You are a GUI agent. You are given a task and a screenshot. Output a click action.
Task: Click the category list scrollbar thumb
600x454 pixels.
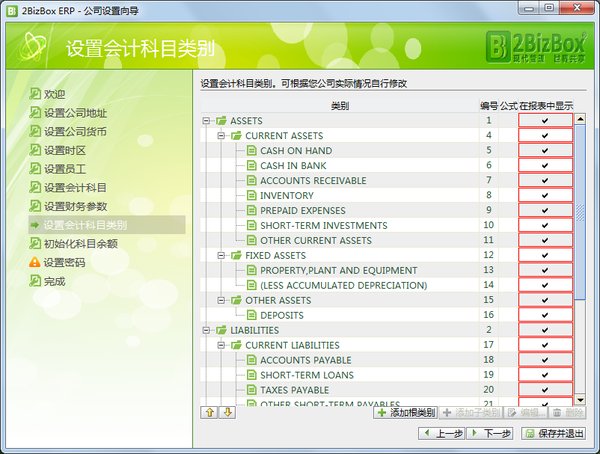pos(580,212)
